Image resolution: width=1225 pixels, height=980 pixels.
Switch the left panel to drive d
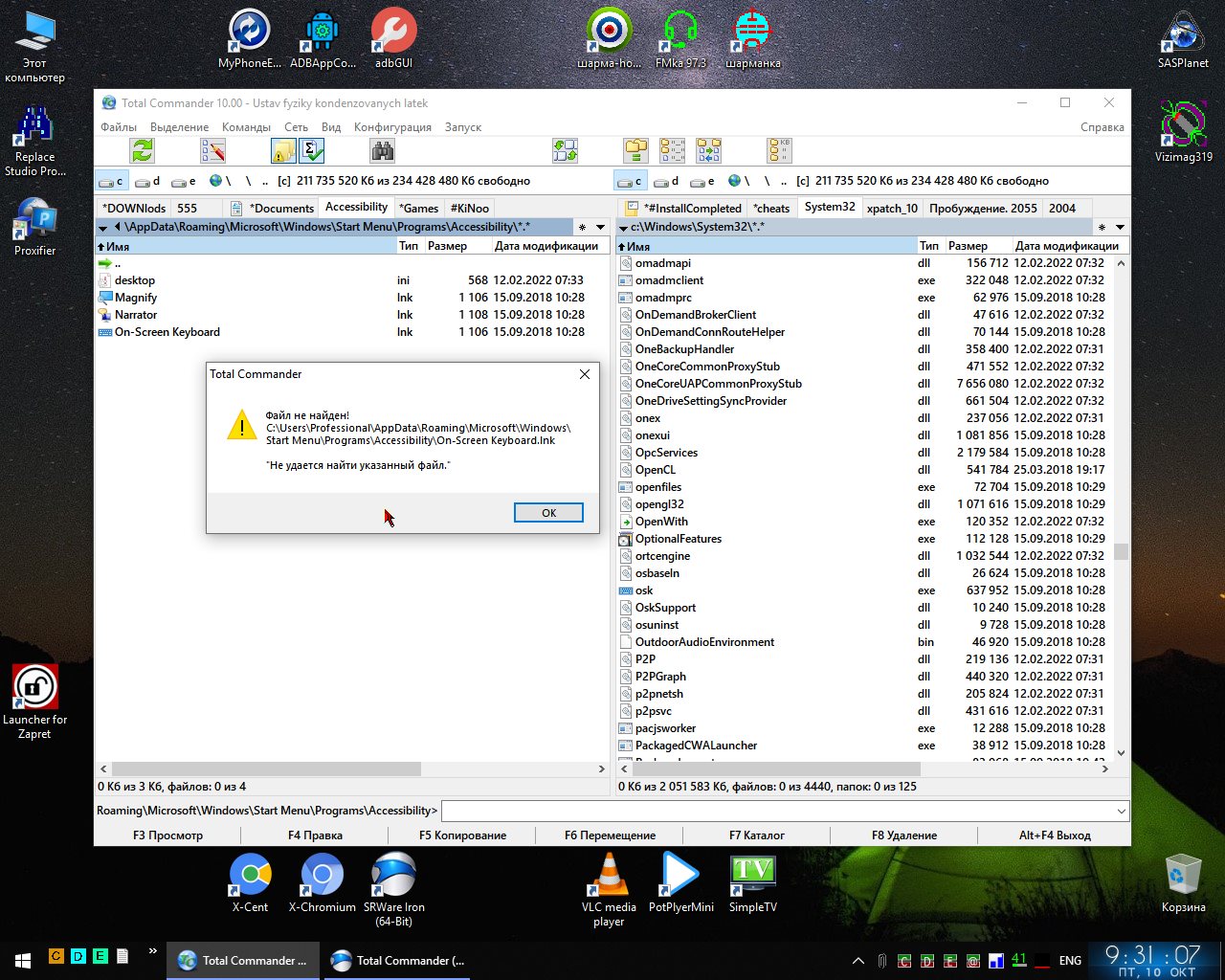[147, 181]
